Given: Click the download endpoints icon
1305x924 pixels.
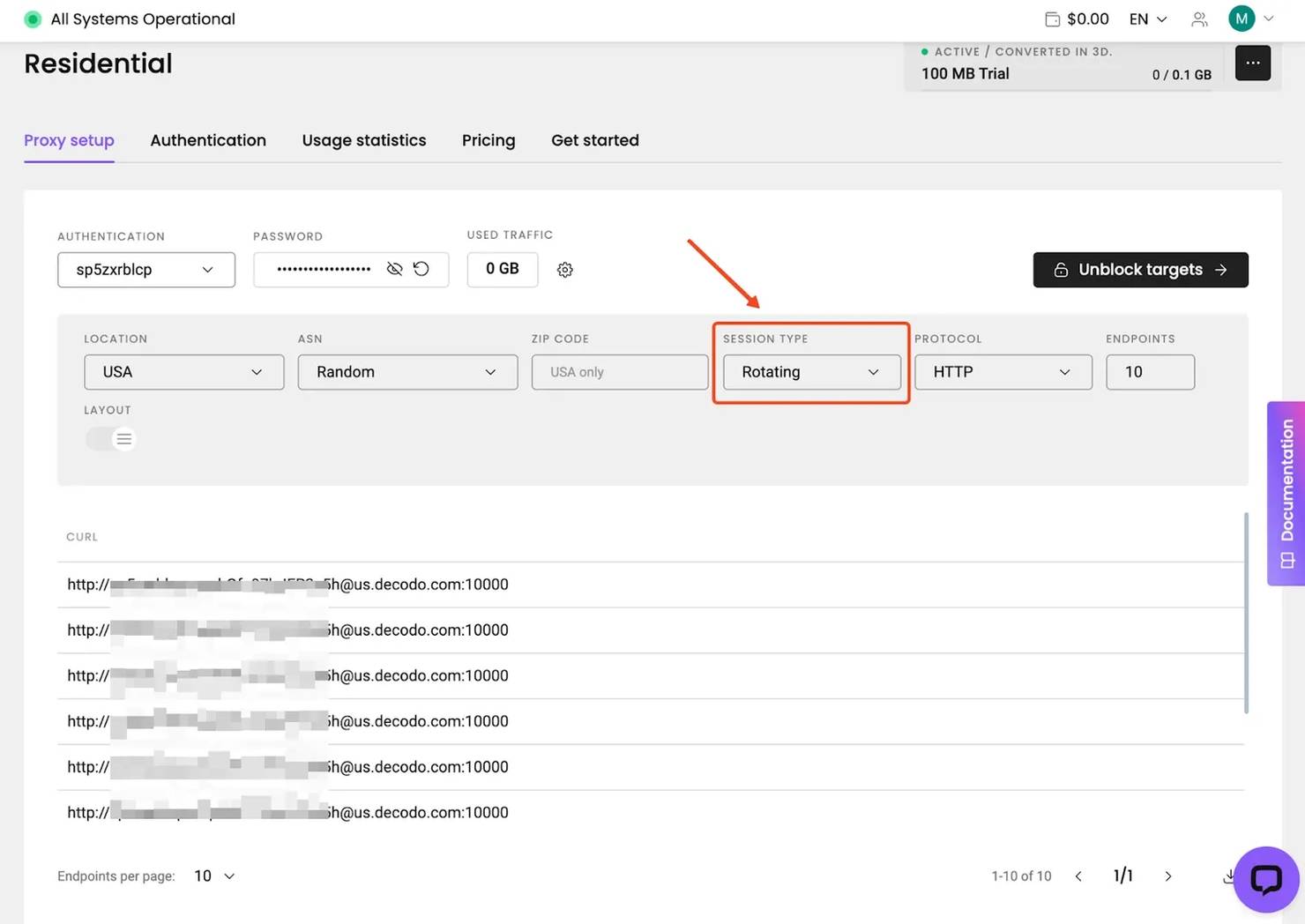Looking at the screenshot, I should click(1229, 876).
